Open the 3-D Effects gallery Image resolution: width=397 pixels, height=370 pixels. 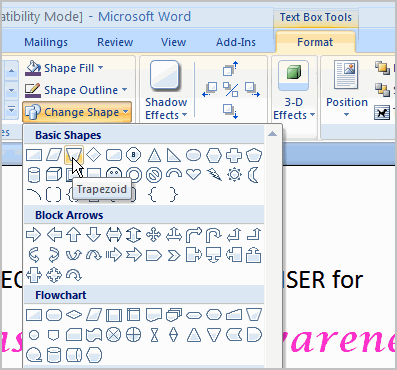294,89
